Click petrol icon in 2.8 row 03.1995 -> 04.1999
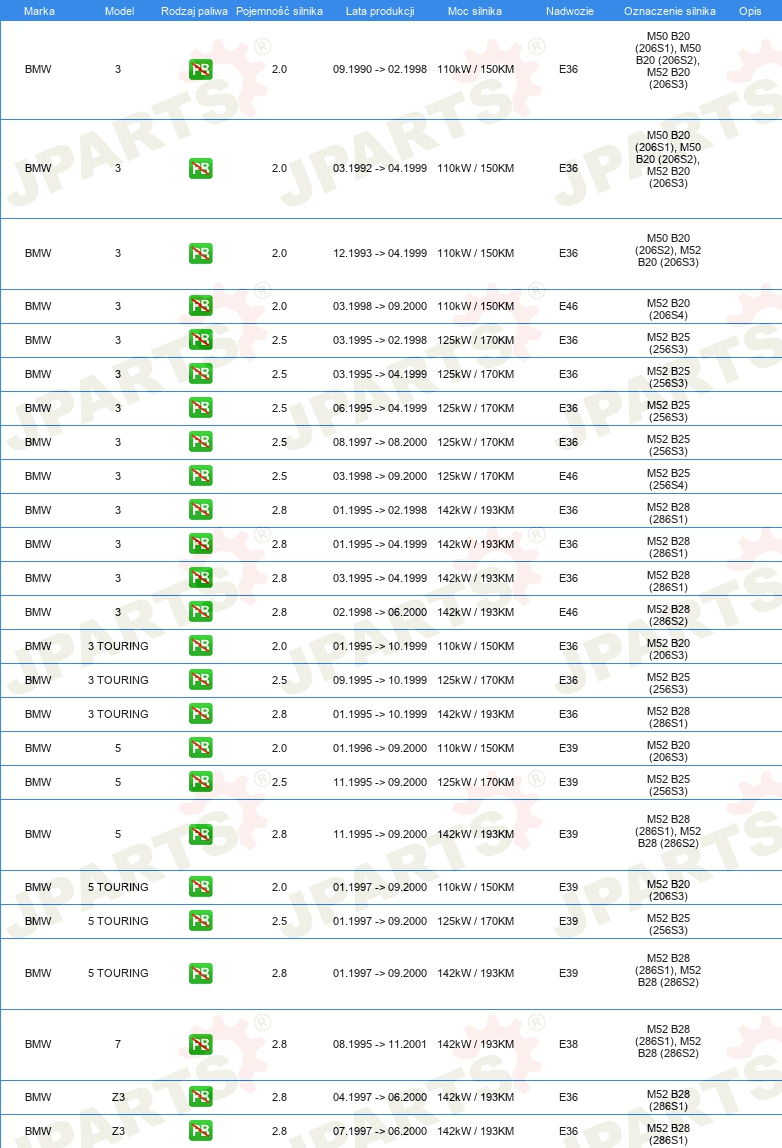 click(201, 578)
